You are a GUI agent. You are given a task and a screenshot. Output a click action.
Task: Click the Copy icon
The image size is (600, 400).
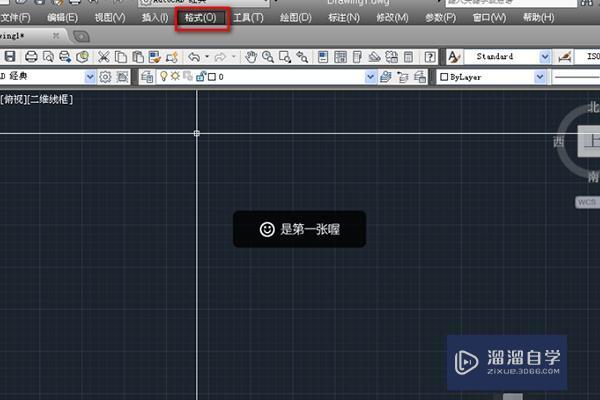pyautogui.click(x=121, y=57)
